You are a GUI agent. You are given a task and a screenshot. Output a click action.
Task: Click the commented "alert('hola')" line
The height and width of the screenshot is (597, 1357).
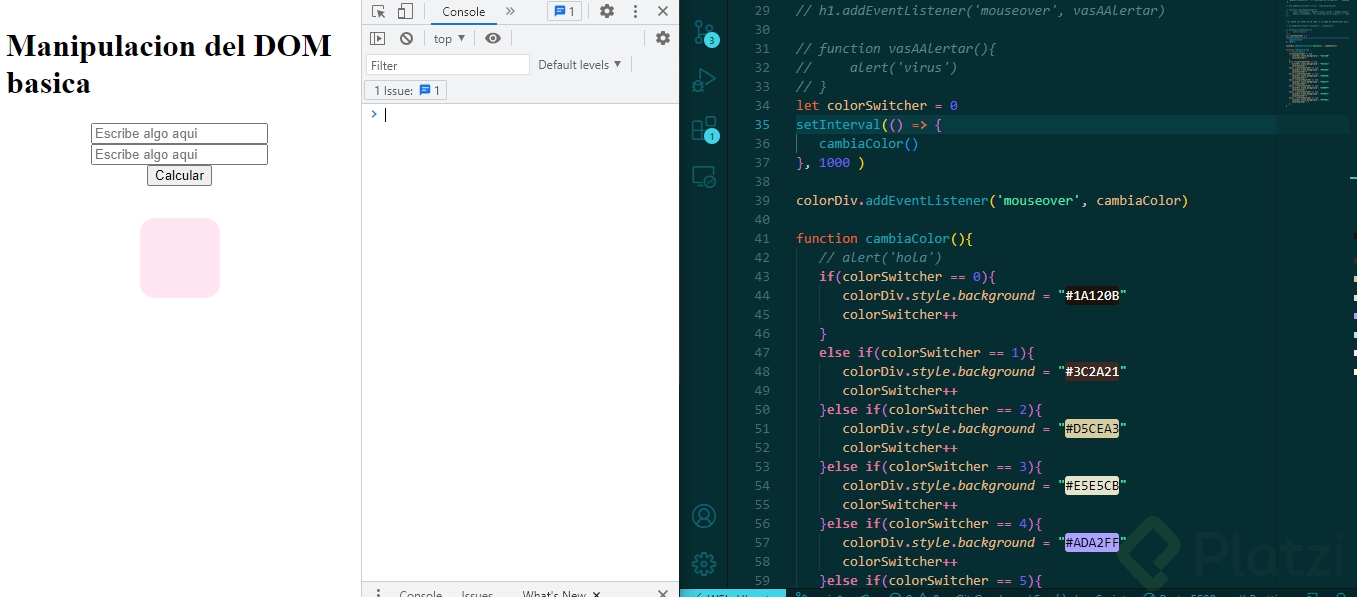(880, 258)
